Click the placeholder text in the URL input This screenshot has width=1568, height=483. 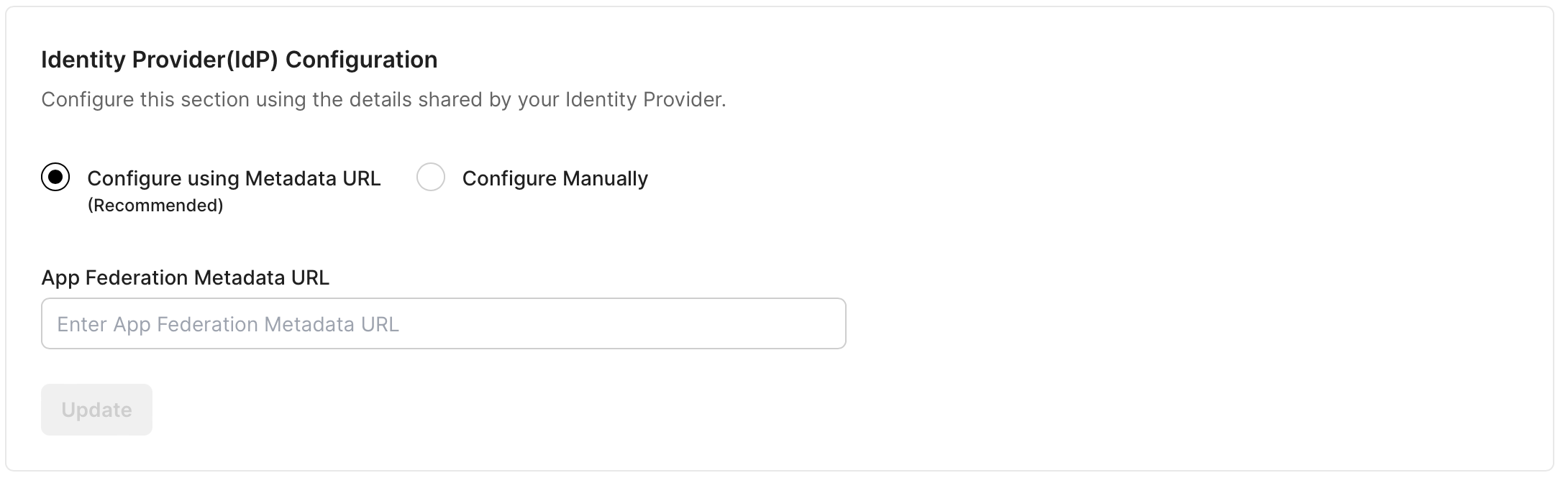coord(228,323)
